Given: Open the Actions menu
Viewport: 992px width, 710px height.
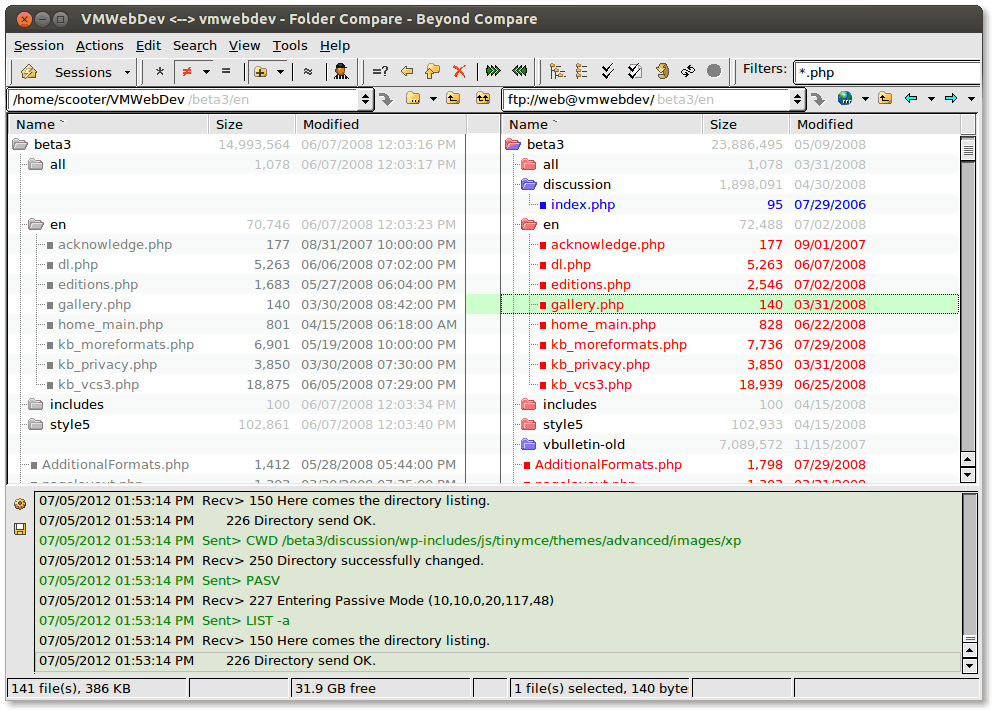Looking at the screenshot, I should point(99,46).
